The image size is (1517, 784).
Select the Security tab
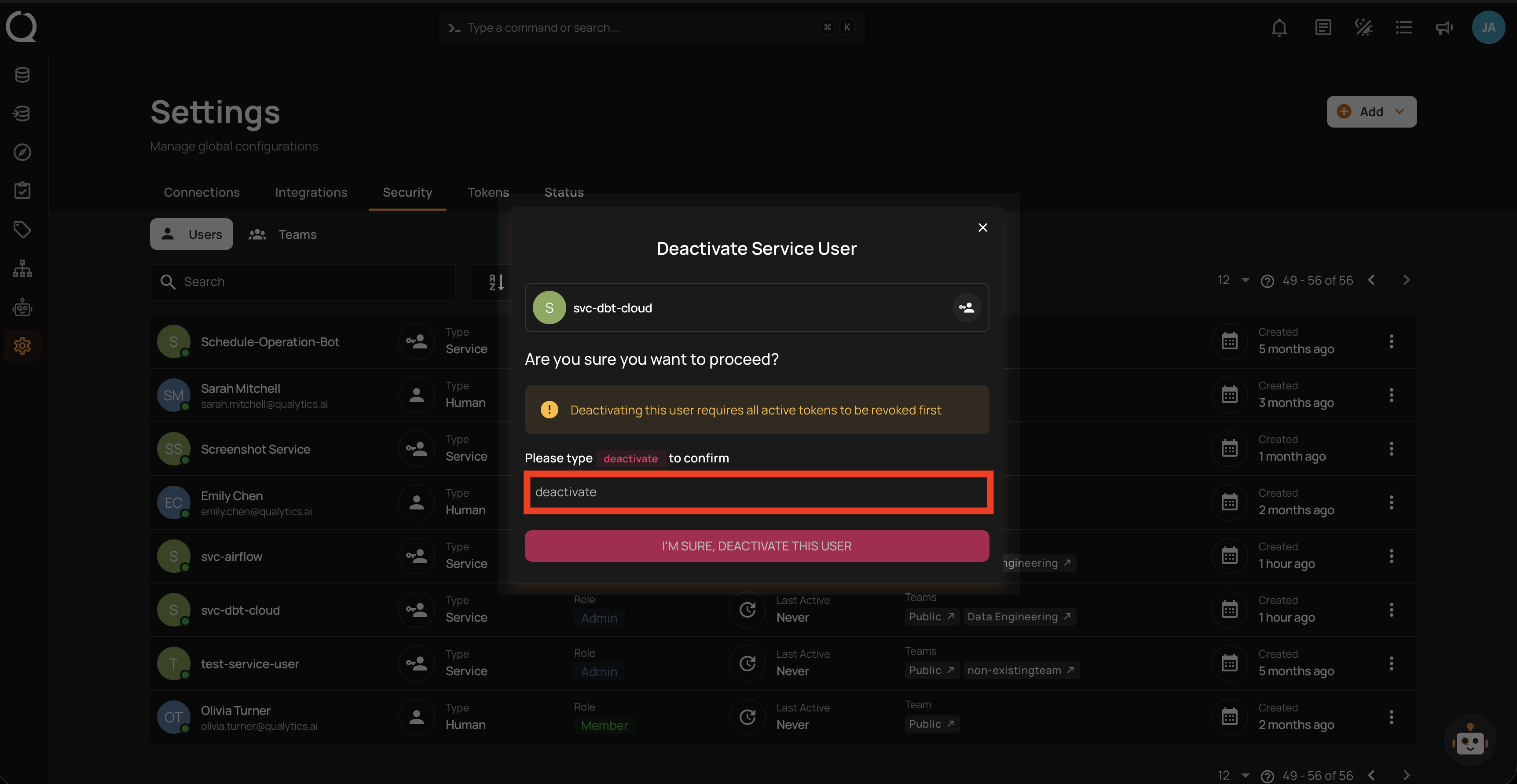[x=407, y=192]
